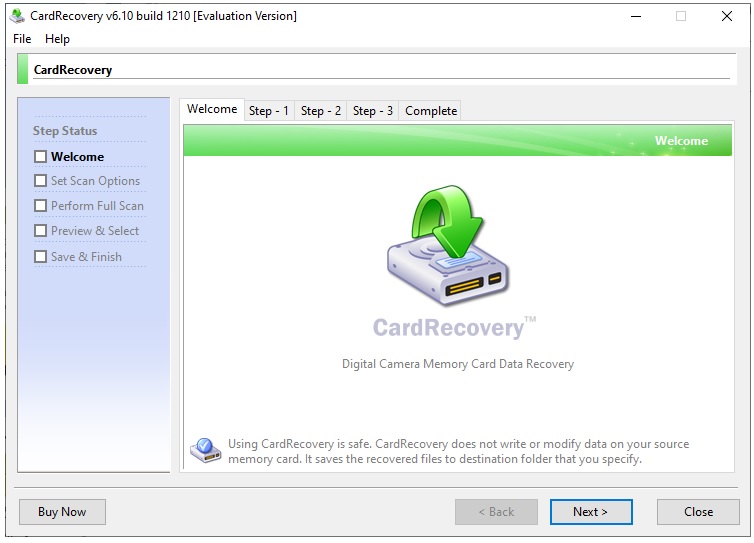The width and height of the screenshot is (754, 543).
Task: Click the CardRecovery title bar app icon
Action: [17, 16]
